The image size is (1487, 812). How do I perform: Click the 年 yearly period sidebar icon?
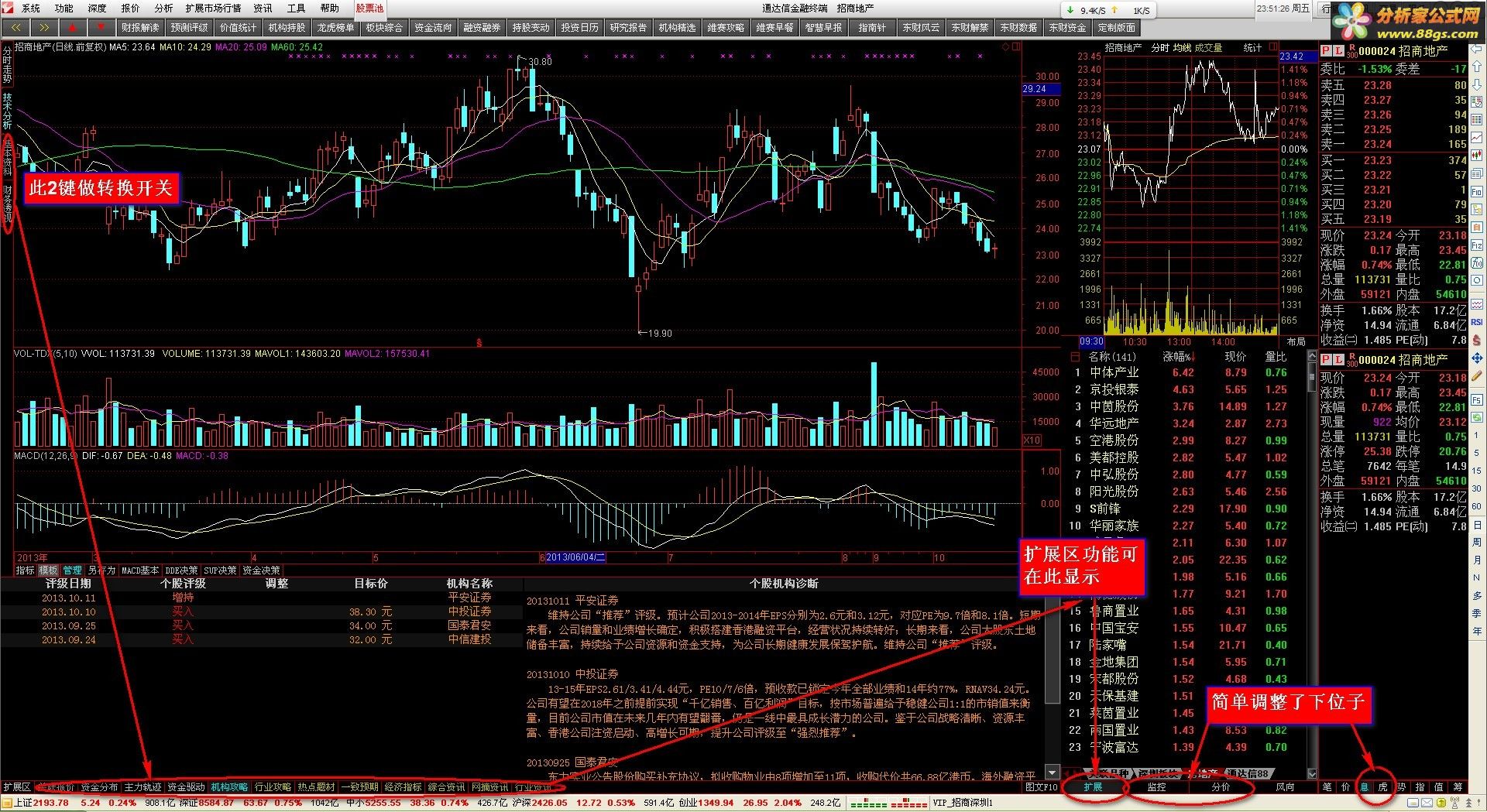point(1477,631)
